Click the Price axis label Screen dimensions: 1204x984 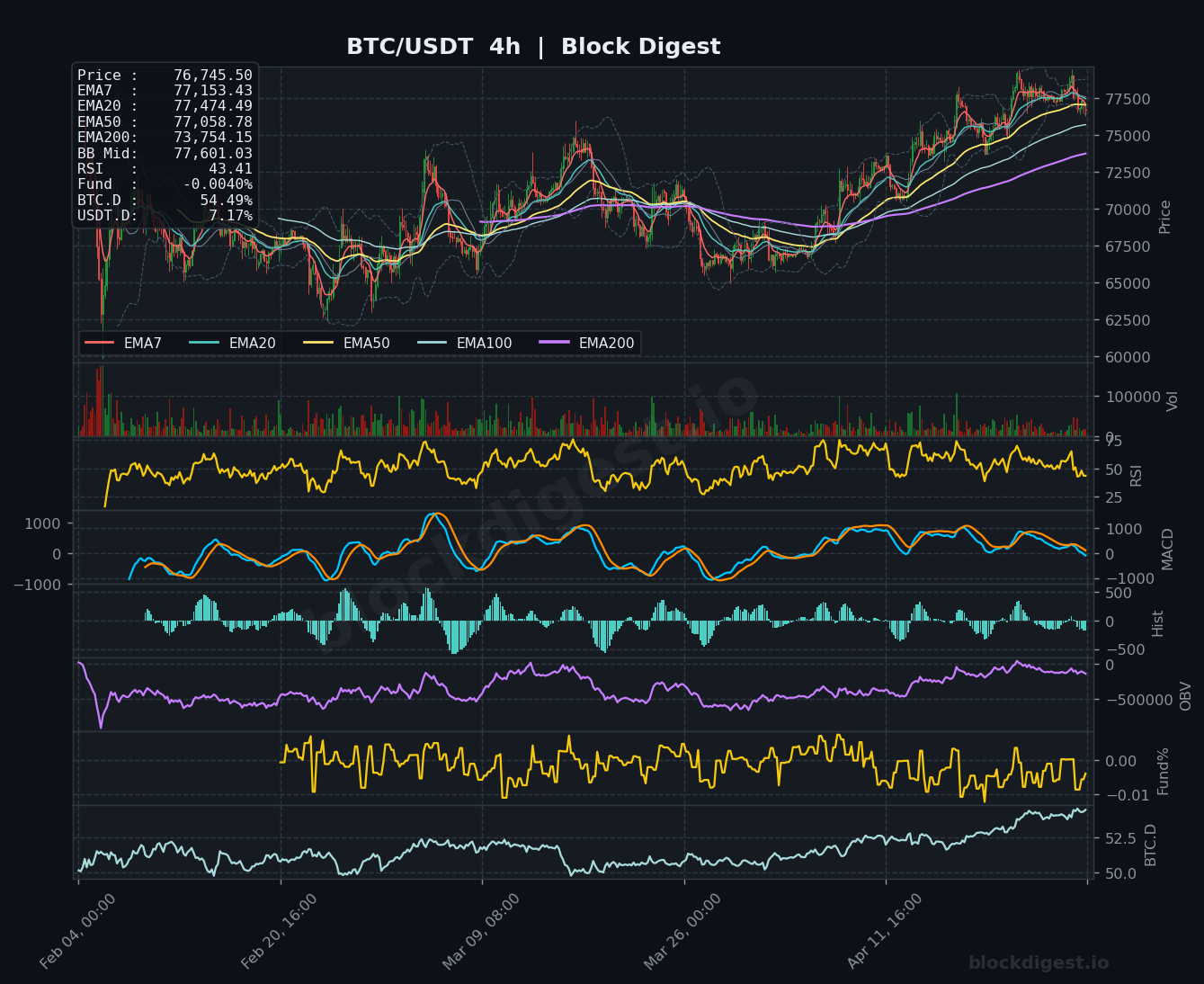pos(1165,216)
